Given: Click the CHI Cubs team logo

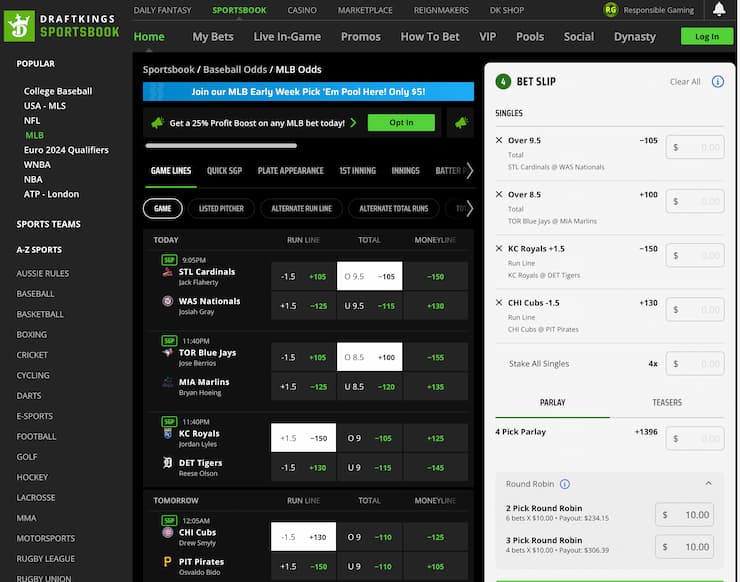Looking at the screenshot, I should (167, 532).
